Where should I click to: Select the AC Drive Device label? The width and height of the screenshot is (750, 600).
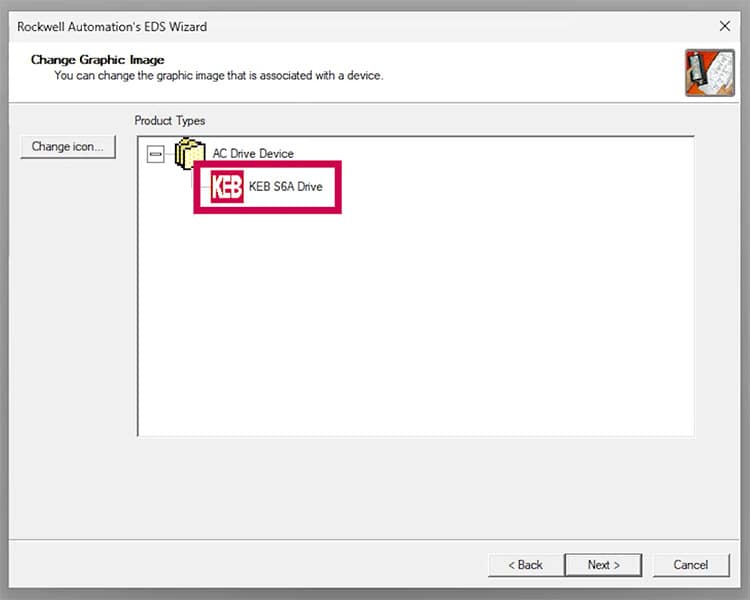point(253,153)
